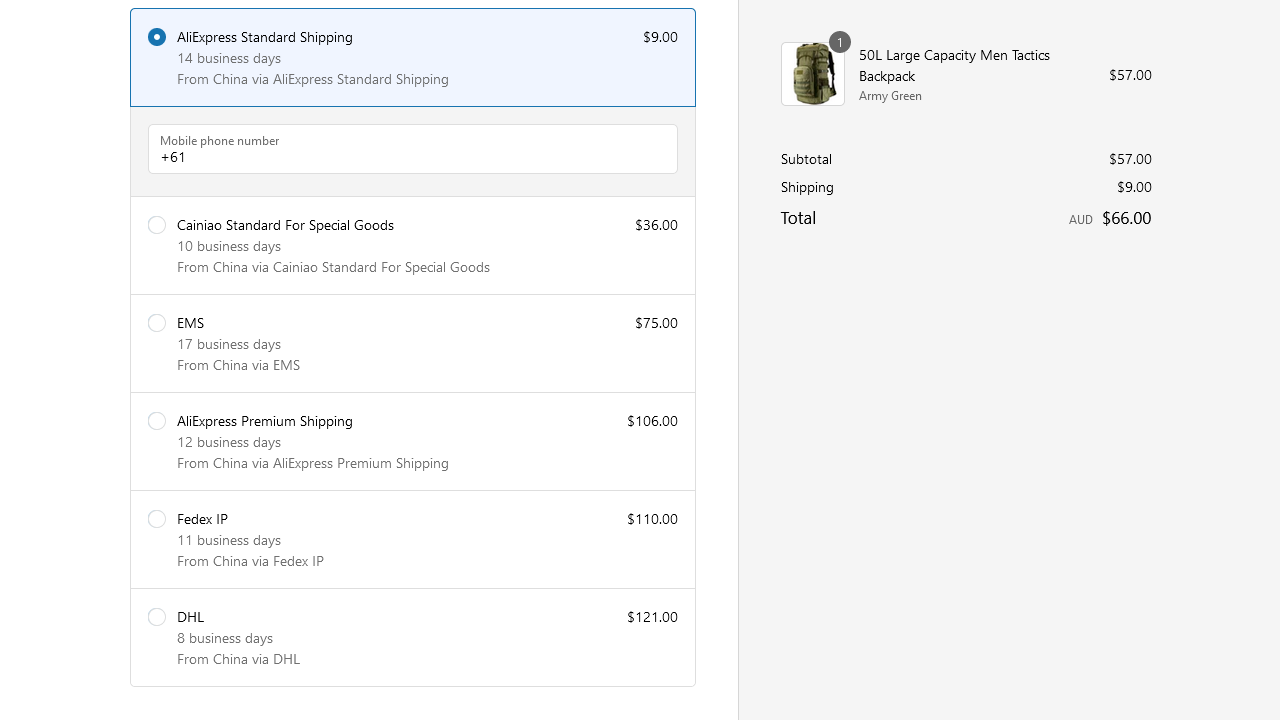Click the $66.00 total amount
This screenshot has width=1280, height=720.
[x=1126, y=218]
